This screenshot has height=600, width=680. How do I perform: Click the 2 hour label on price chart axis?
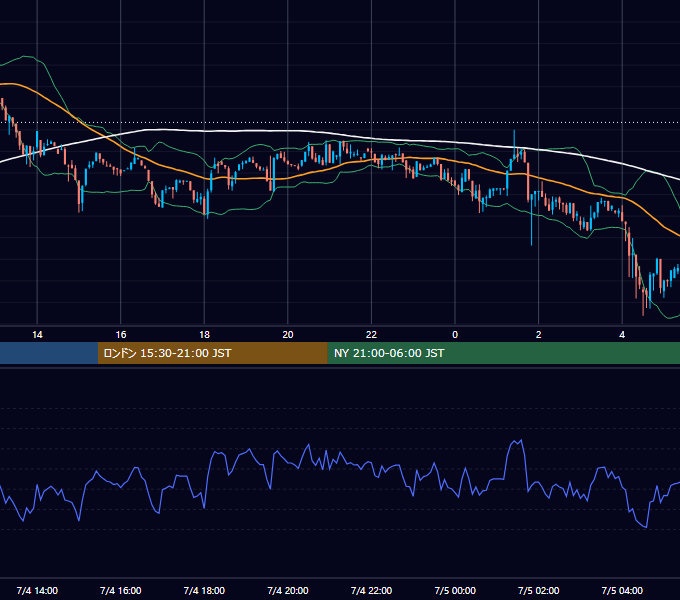pyautogui.click(x=539, y=335)
